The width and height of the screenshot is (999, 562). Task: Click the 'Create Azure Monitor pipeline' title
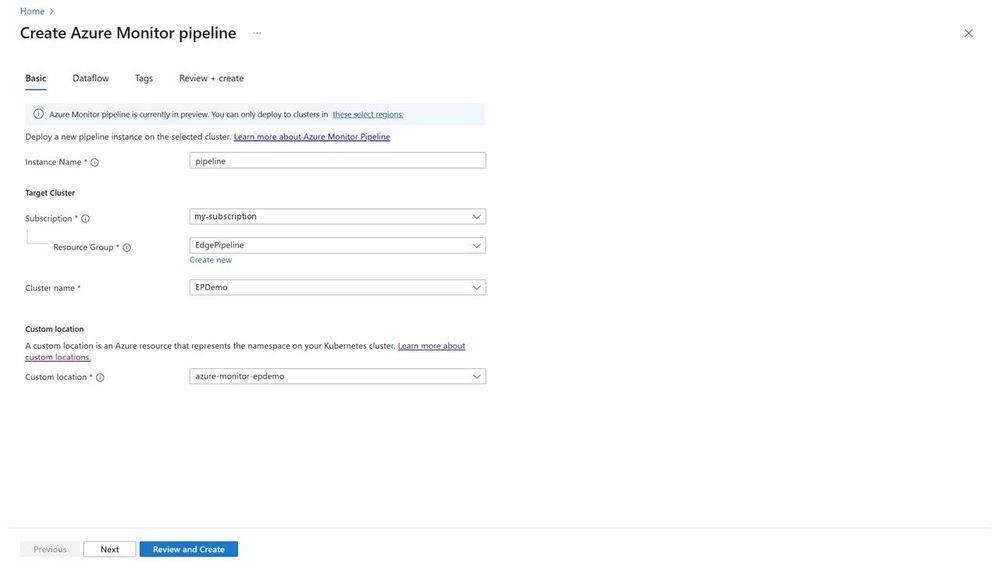click(128, 33)
